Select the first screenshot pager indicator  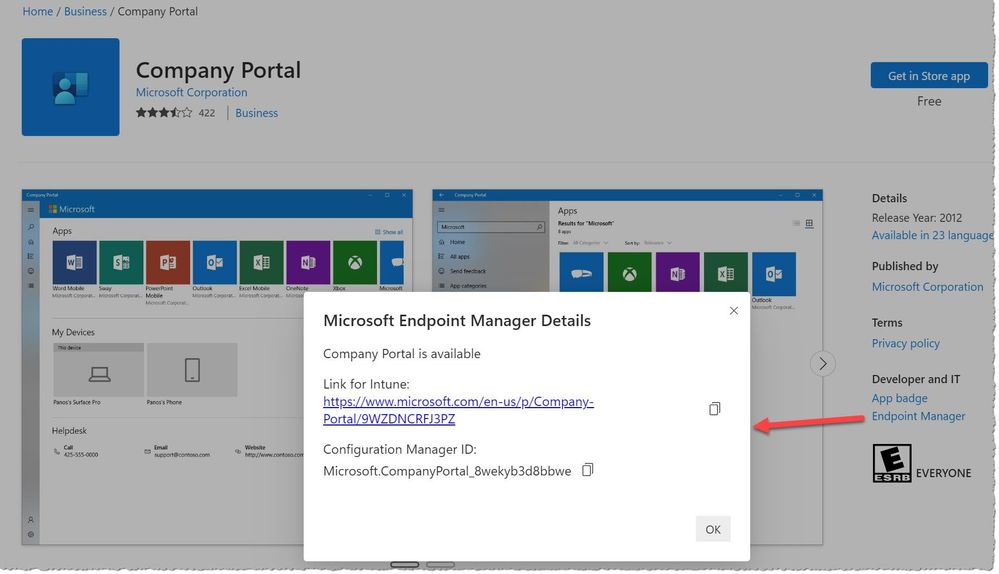click(405, 564)
